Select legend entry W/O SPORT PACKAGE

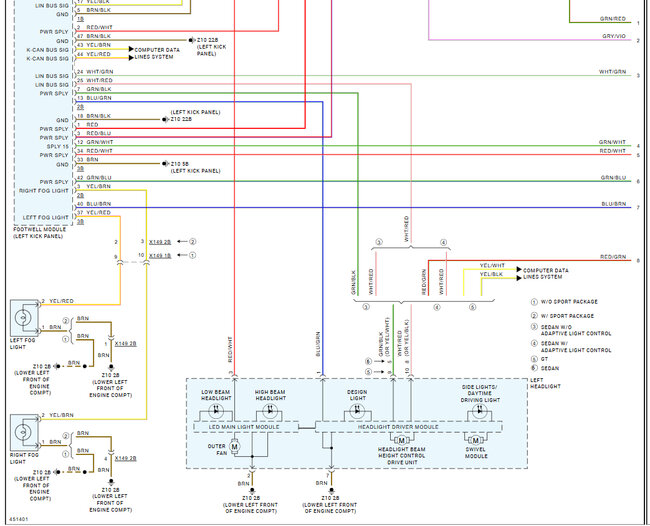pyautogui.click(x=564, y=302)
